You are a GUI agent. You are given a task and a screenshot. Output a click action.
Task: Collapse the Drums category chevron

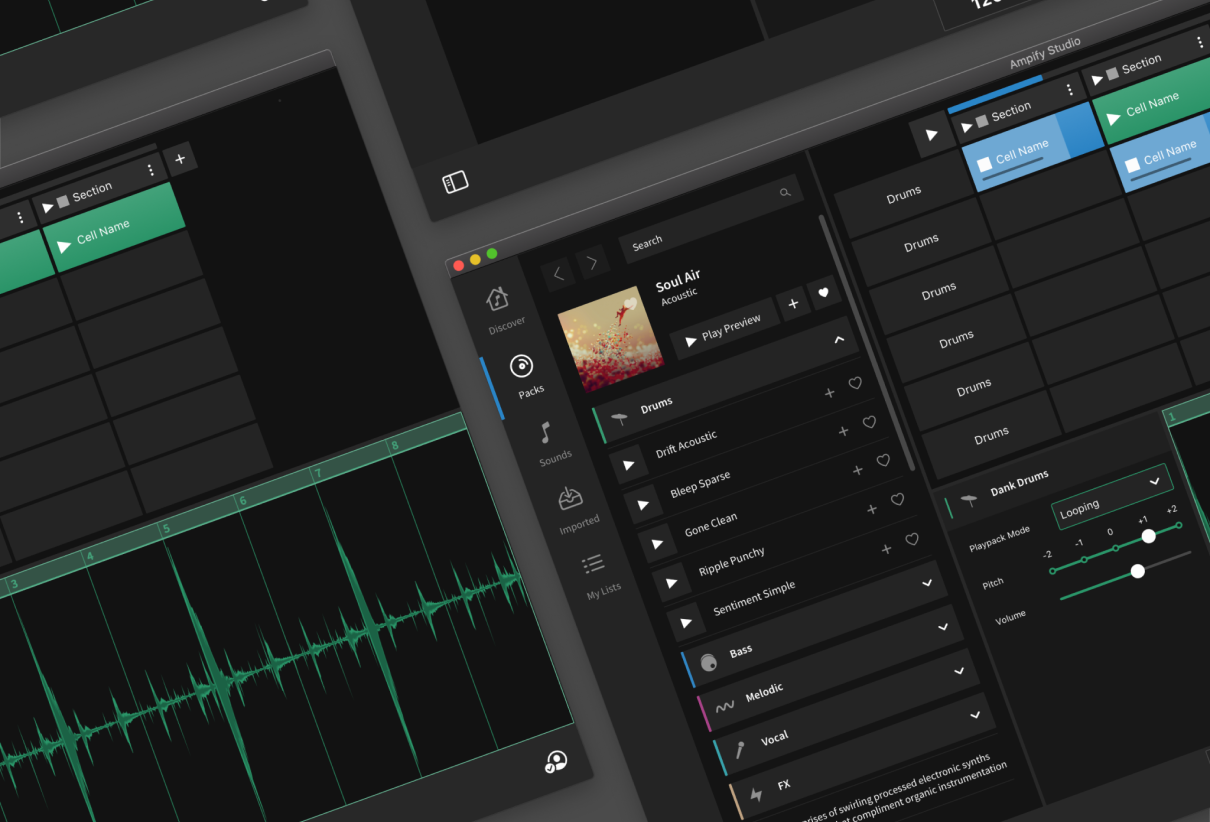[839, 340]
